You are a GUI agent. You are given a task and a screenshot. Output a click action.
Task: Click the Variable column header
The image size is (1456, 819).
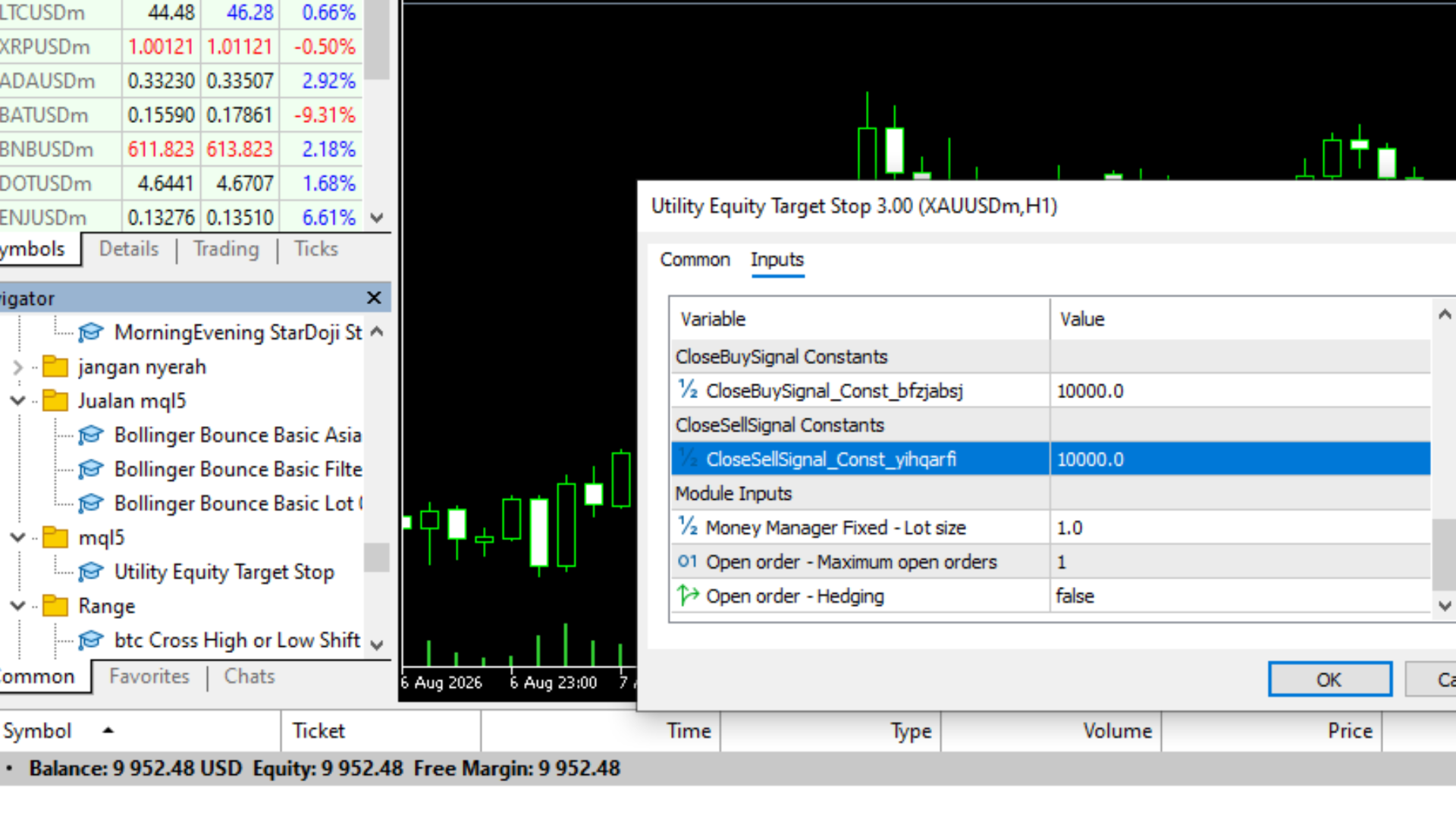pos(860,319)
